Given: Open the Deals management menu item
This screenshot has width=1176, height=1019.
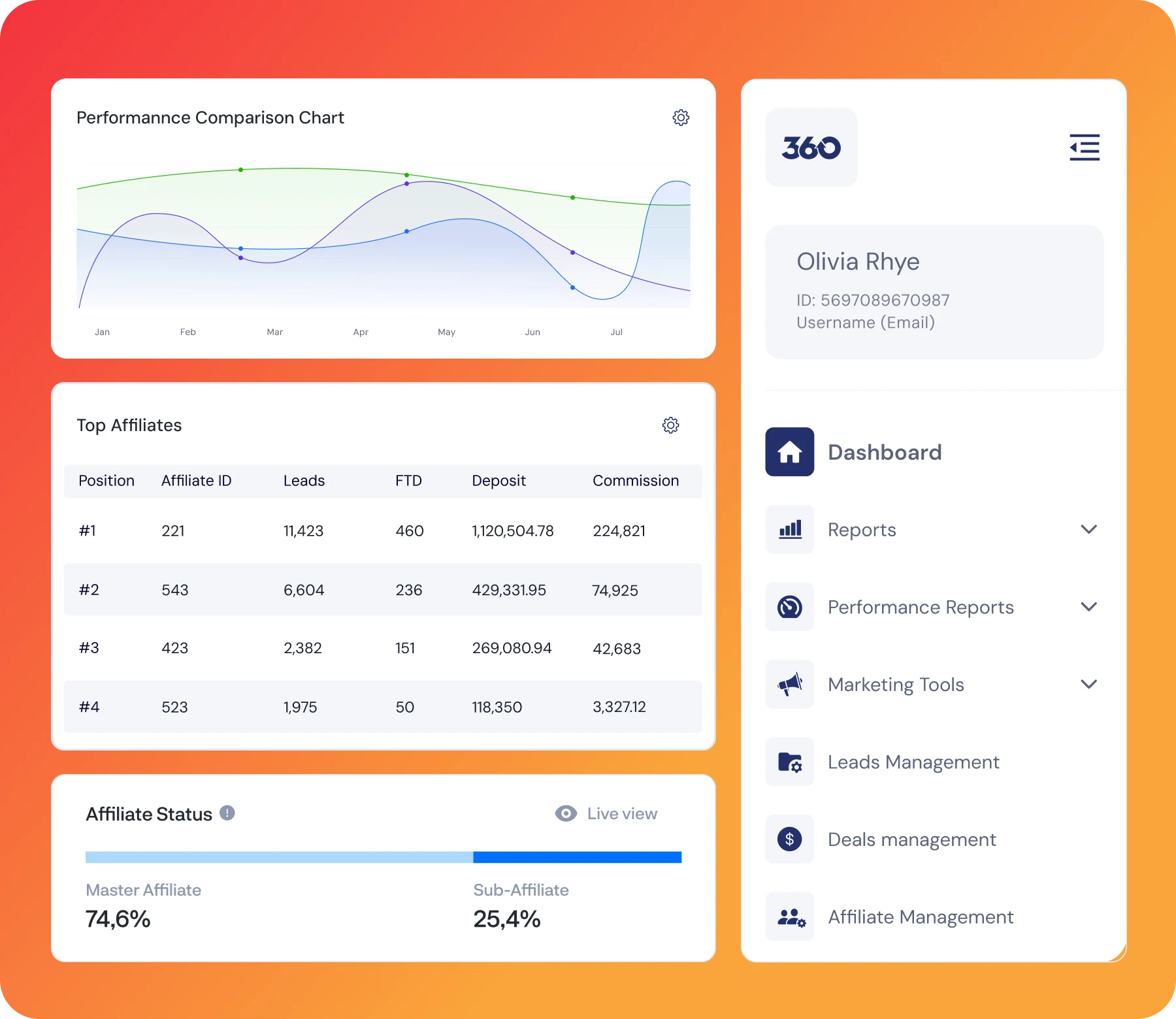Looking at the screenshot, I should (x=911, y=839).
